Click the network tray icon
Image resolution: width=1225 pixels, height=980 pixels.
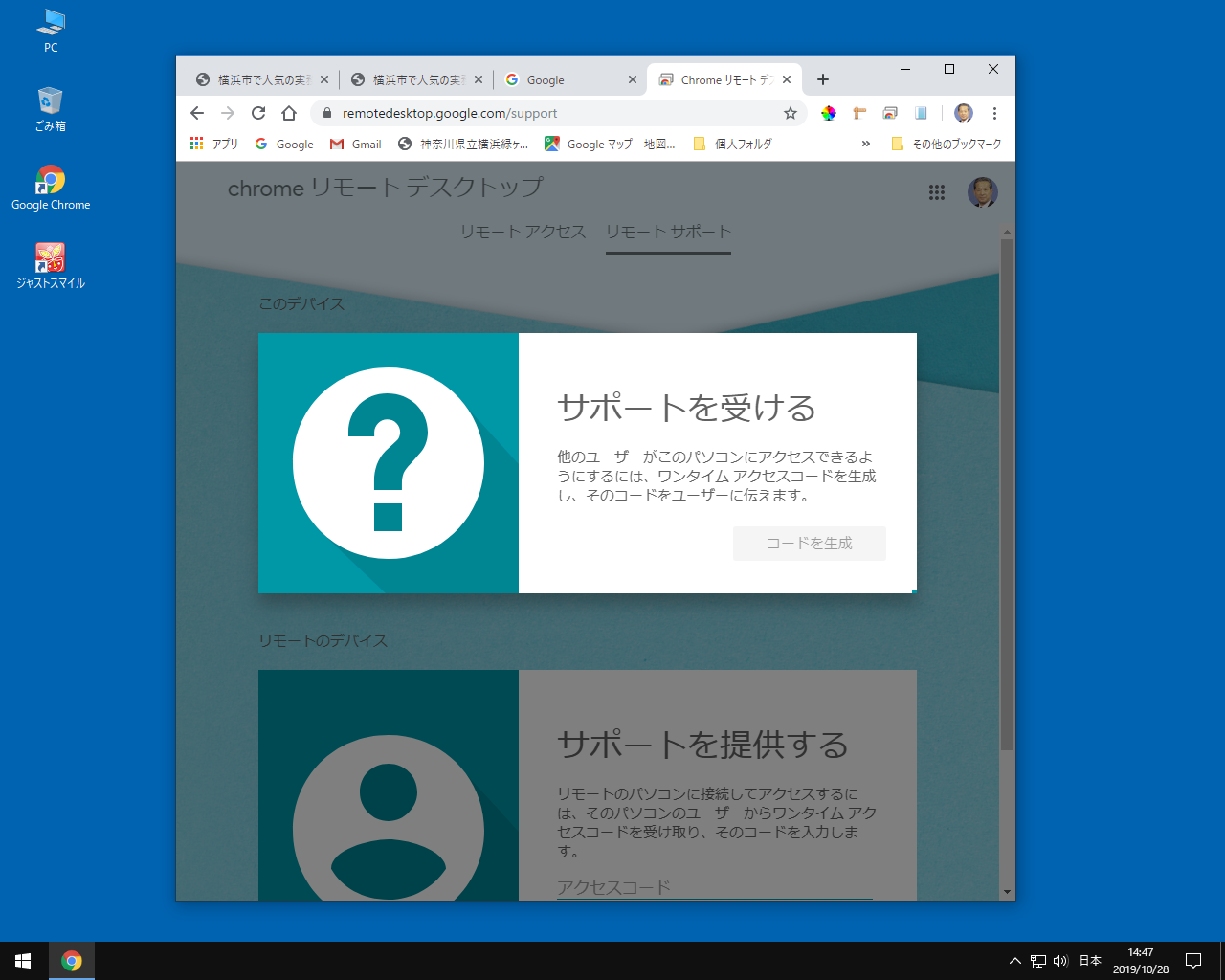click(x=1038, y=961)
